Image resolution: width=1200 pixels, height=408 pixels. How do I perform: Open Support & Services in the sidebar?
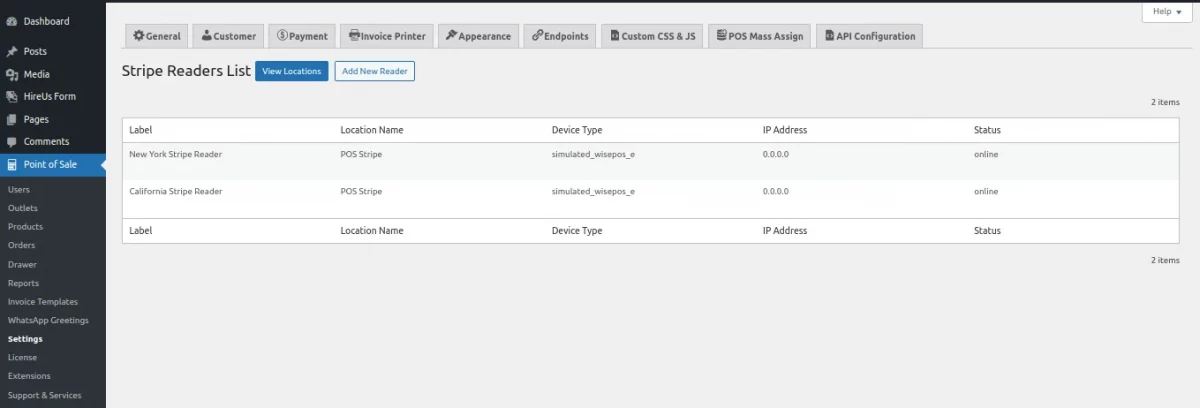pos(45,395)
